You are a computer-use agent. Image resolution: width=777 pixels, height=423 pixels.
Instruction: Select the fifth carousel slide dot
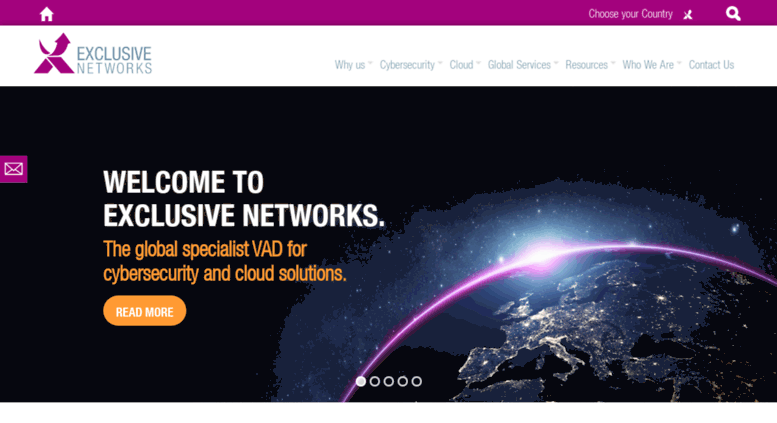pyautogui.click(x=417, y=381)
